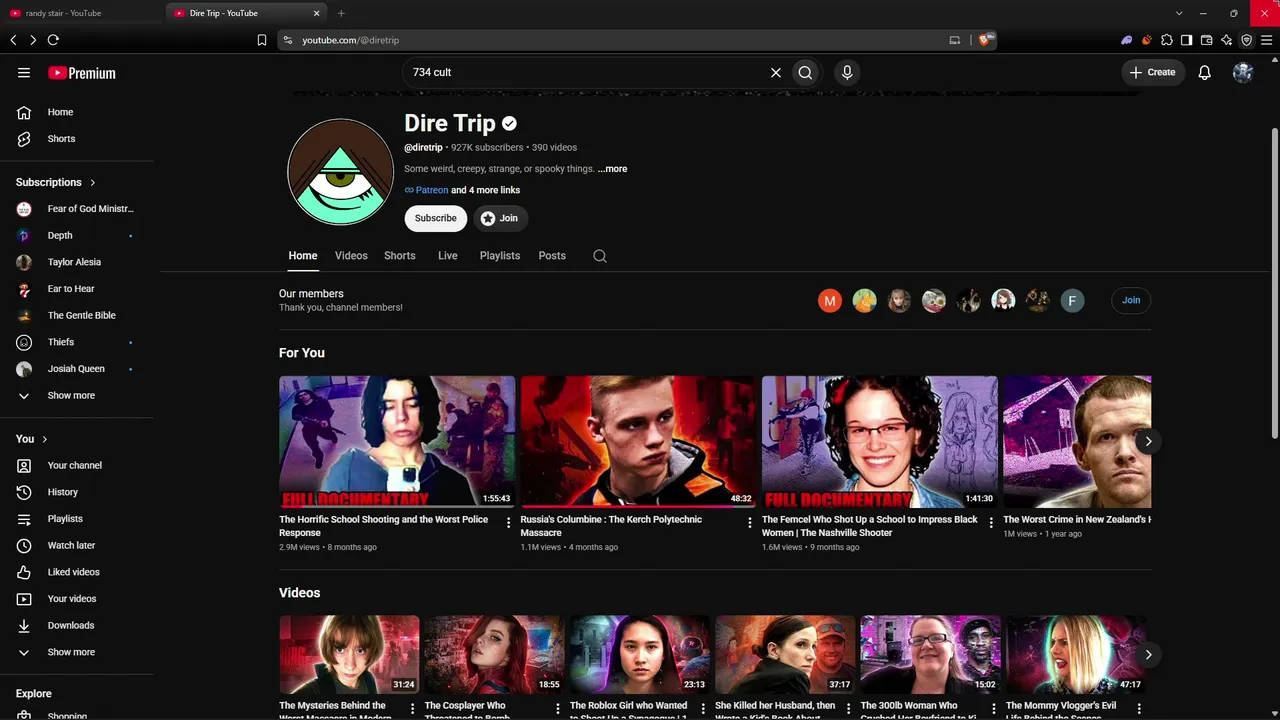The image size is (1280, 720).
Task: Click the YouTube search input field
Action: tap(585, 72)
